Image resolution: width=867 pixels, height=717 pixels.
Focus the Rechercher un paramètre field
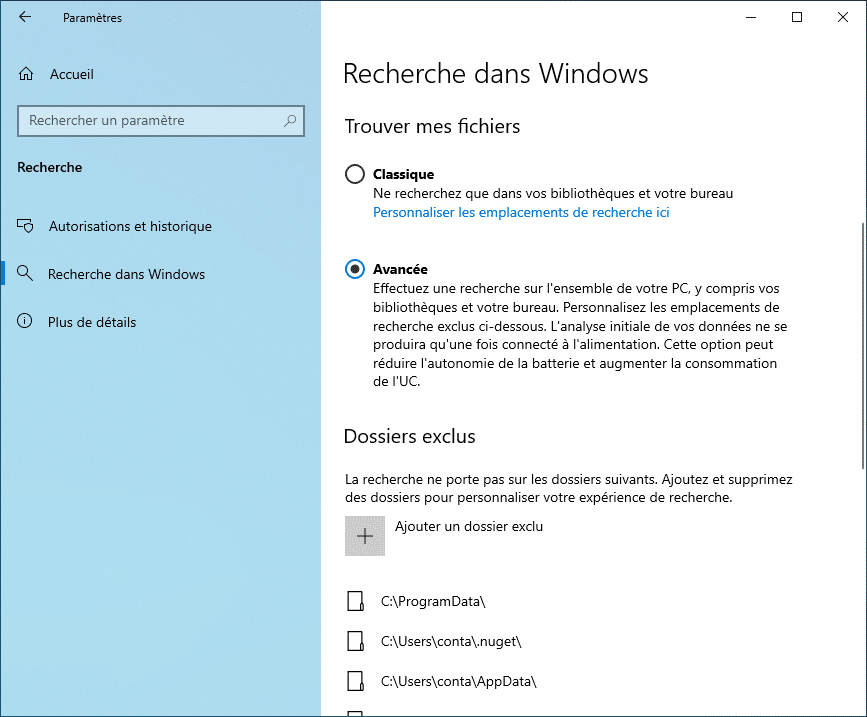[x=161, y=121]
